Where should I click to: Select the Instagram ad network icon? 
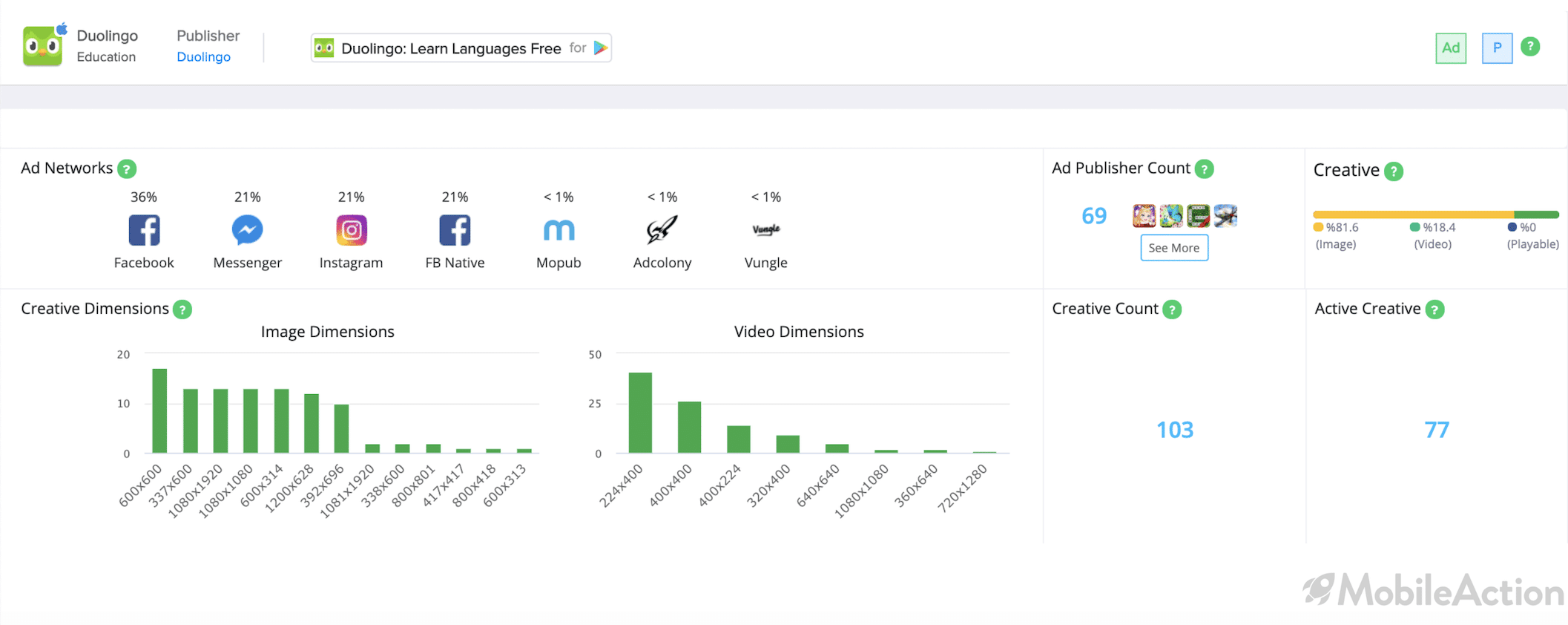coord(352,230)
